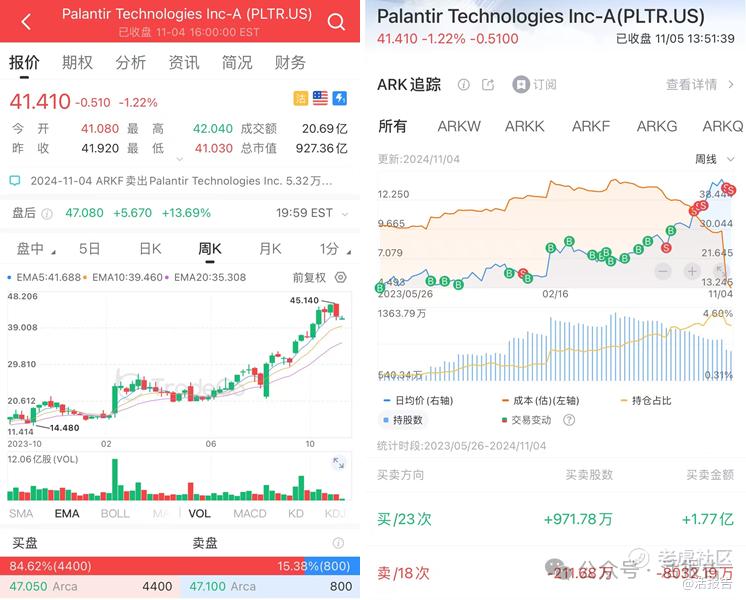Select the 所有 ARK funds tab
Screen dimensions: 746x600
click(x=393, y=127)
